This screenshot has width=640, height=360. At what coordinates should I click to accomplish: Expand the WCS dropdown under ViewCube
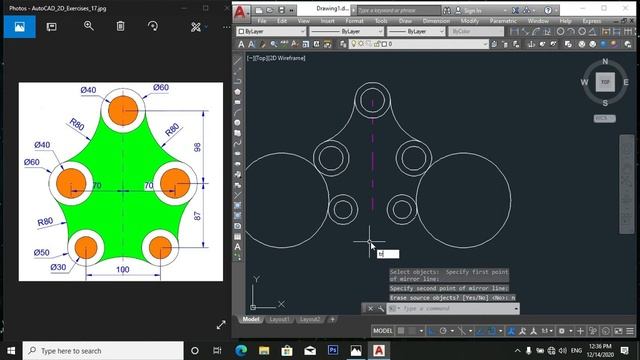coord(604,118)
